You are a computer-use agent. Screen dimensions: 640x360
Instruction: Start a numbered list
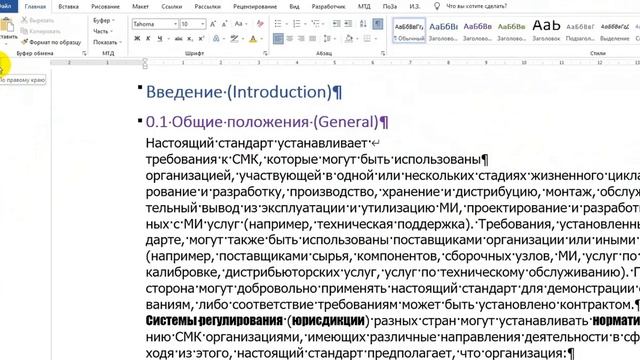pyautogui.click(x=297, y=24)
